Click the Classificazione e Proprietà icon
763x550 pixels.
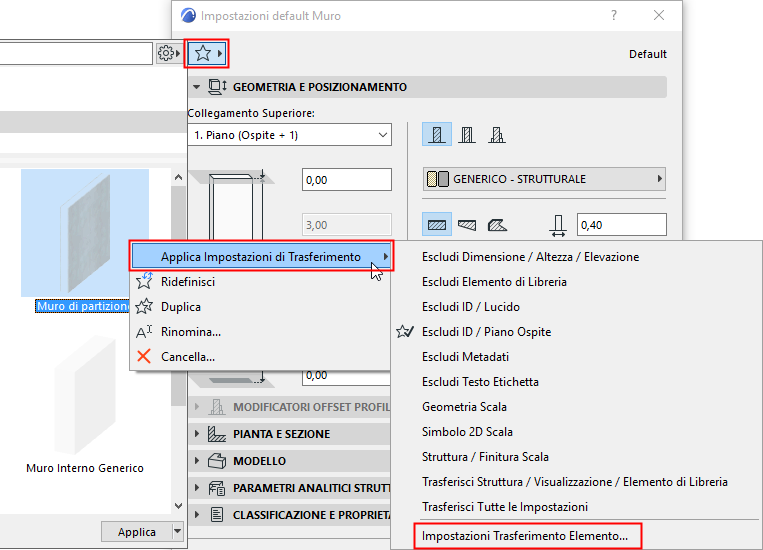(217, 514)
